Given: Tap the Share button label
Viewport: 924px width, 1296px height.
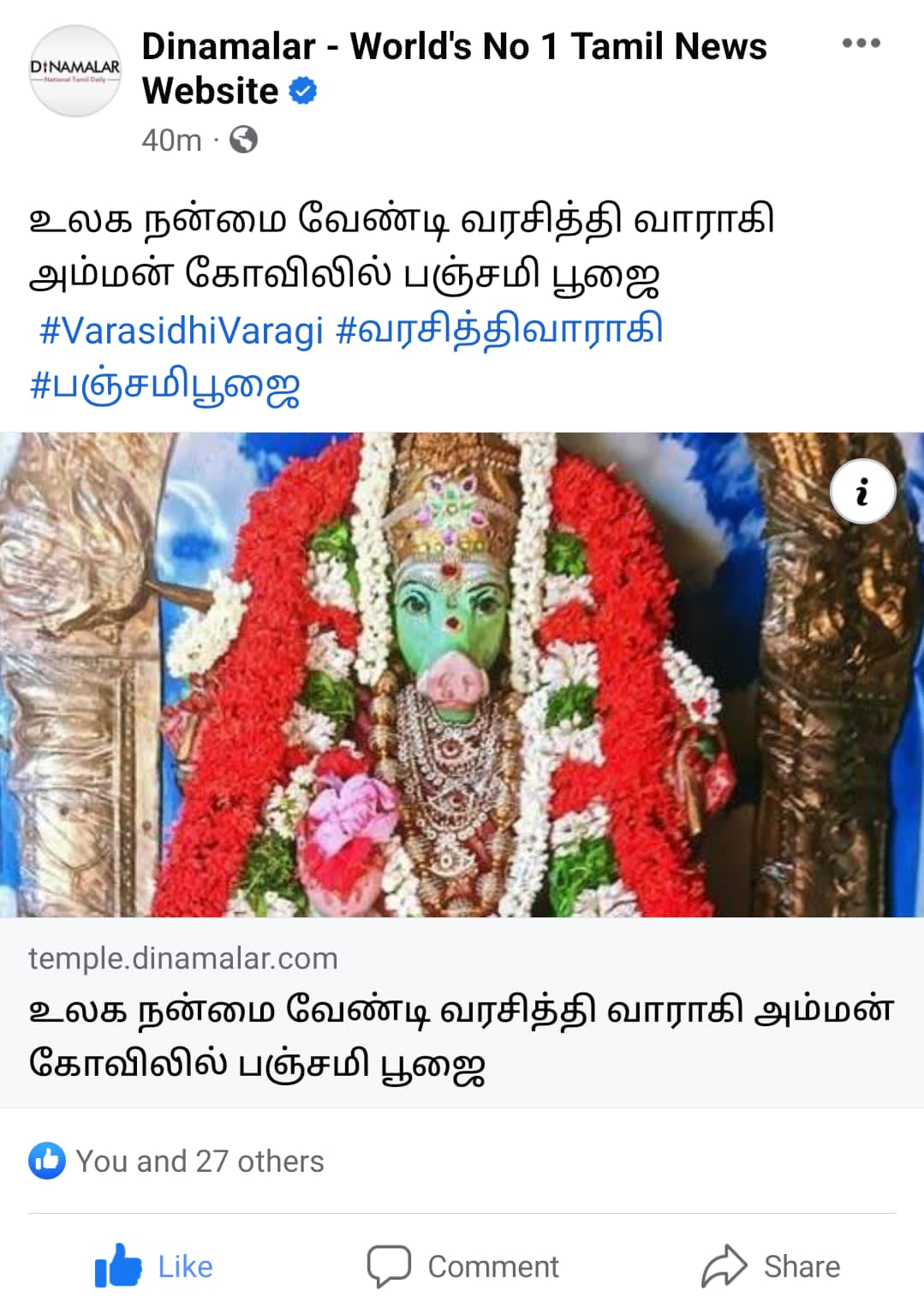Looking at the screenshot, I should coord(802,1267).
